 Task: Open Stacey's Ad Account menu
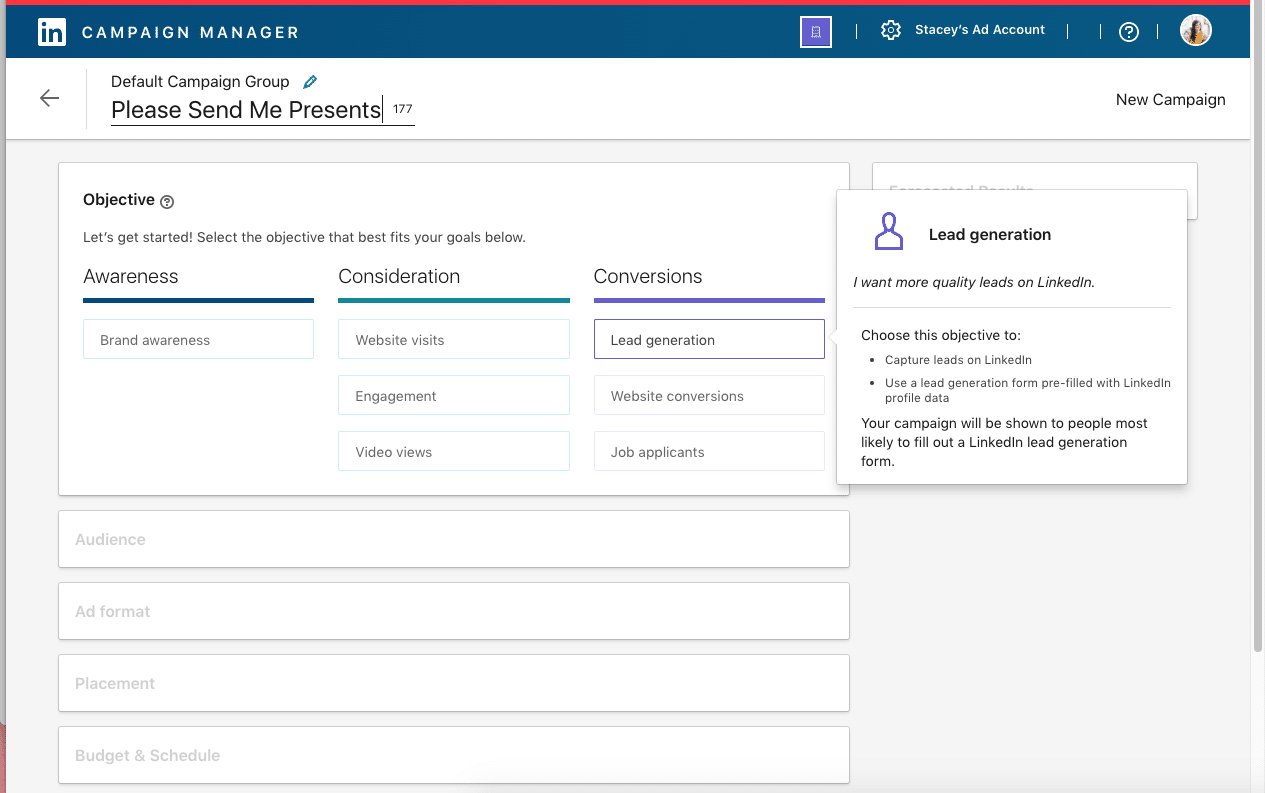coord(979,31)
